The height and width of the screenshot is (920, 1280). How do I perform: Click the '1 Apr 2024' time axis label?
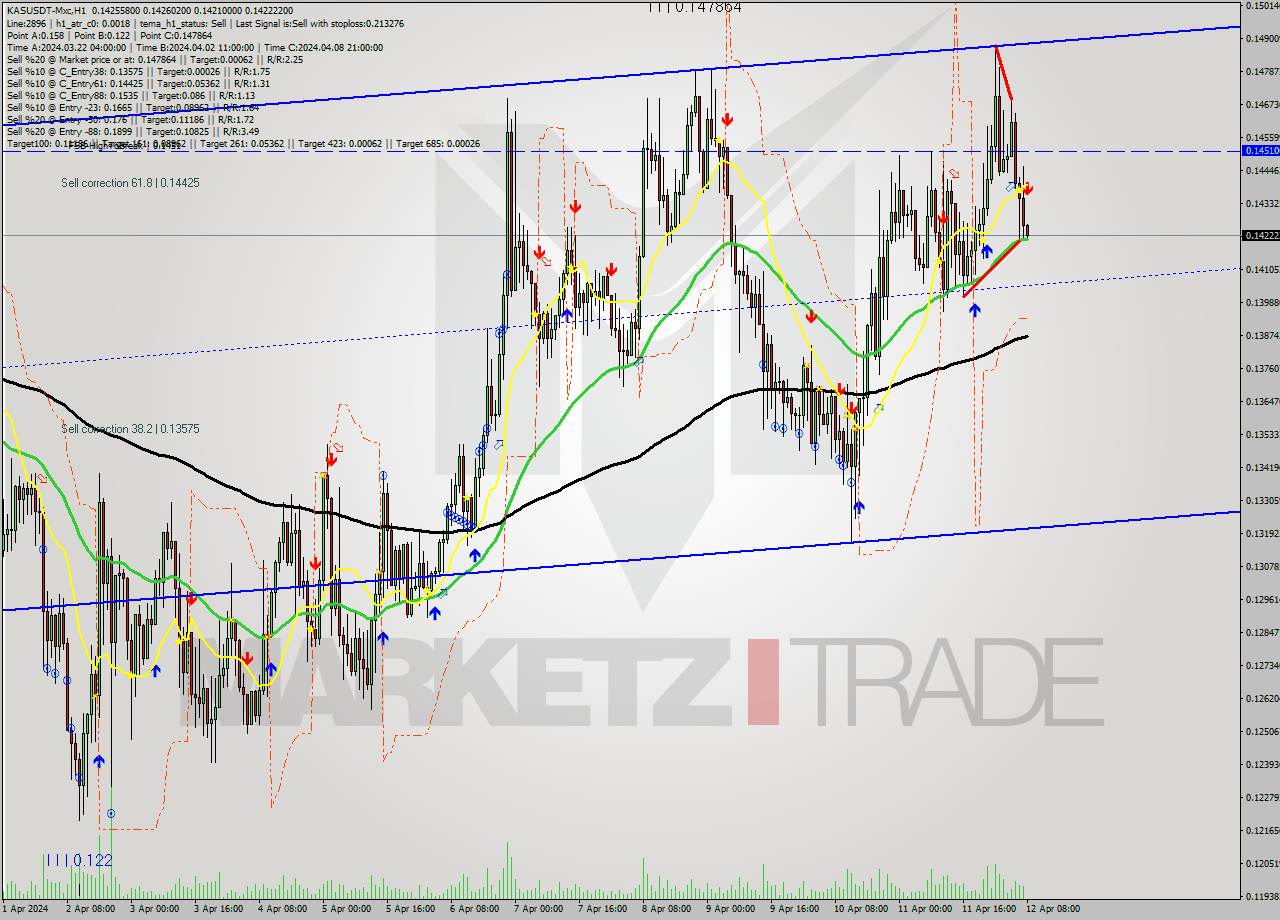pos(24,909)
